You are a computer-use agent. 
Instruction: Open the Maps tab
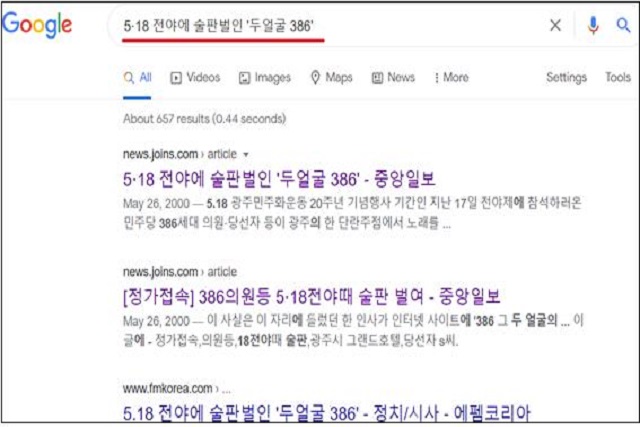[331, 77]
